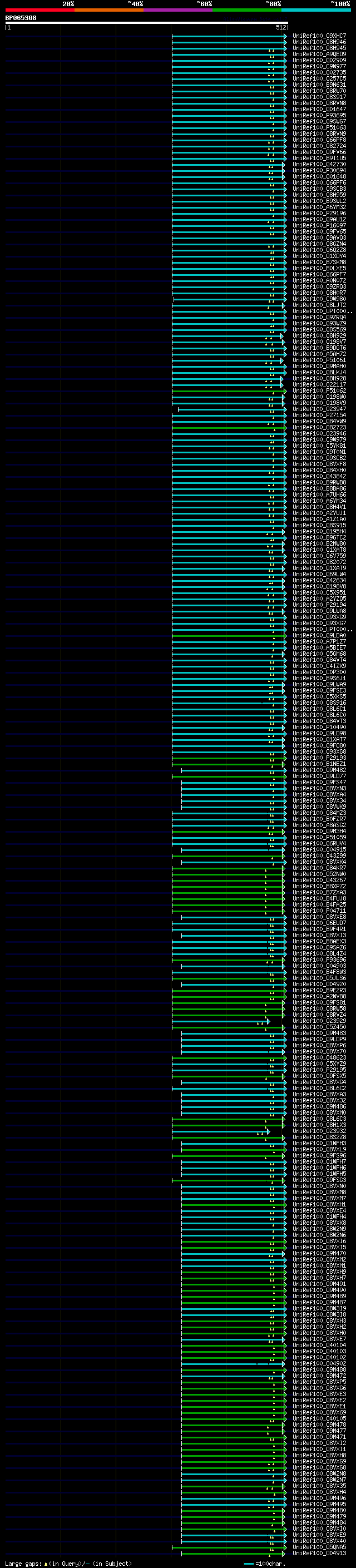Click the UniRef100_C5XKS5 label

click(319, 696)
